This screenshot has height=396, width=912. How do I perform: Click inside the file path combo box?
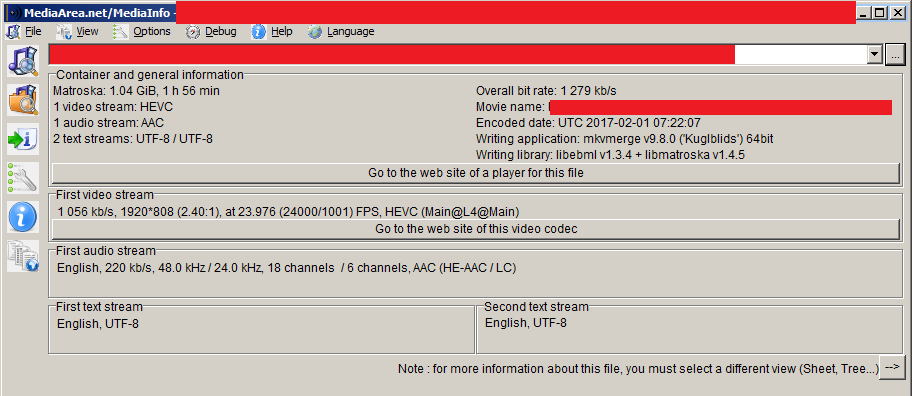pos(458,55)
